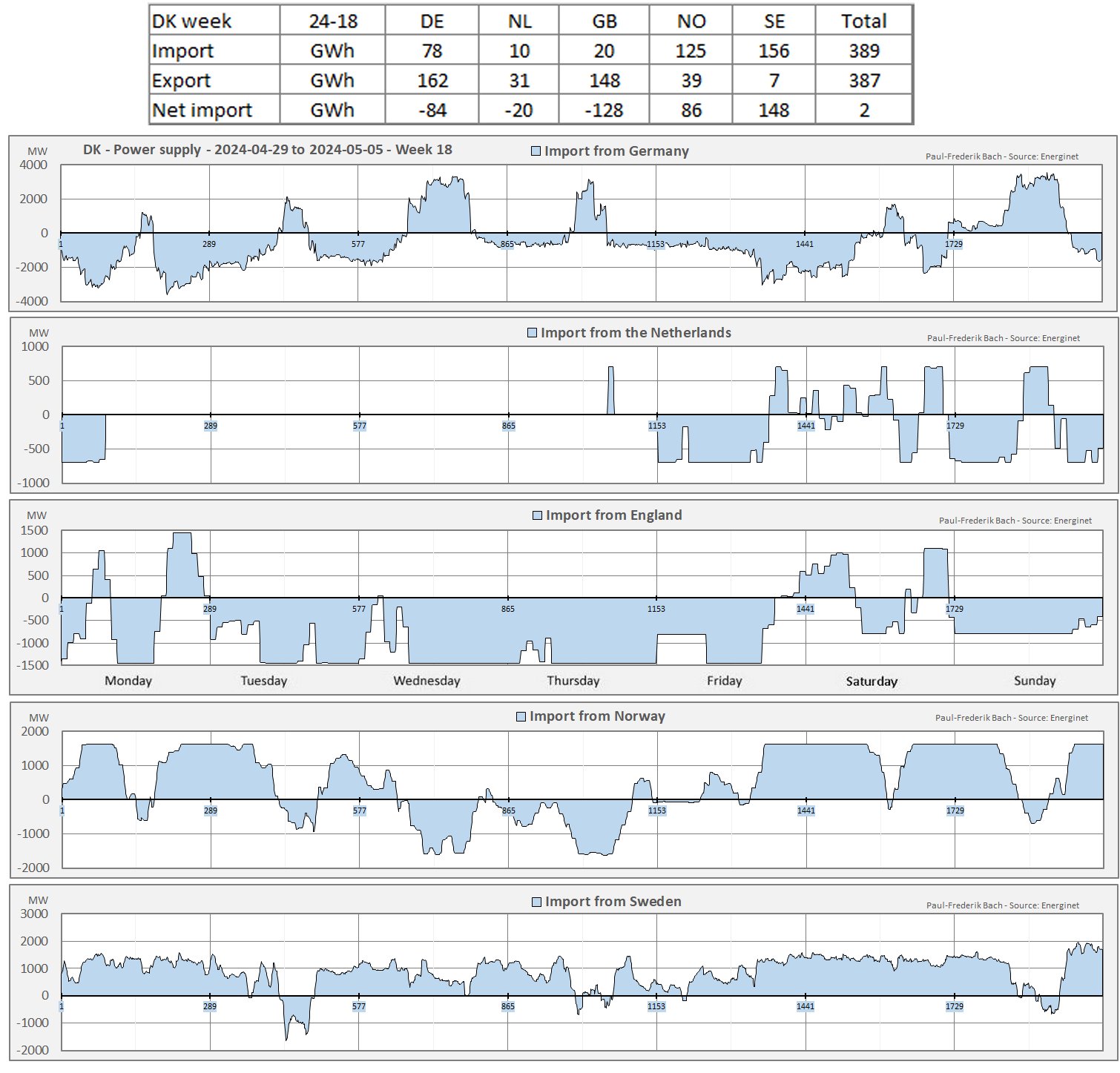
Task: Click the Wednesday label on the day axis
Action: [426, 681]
